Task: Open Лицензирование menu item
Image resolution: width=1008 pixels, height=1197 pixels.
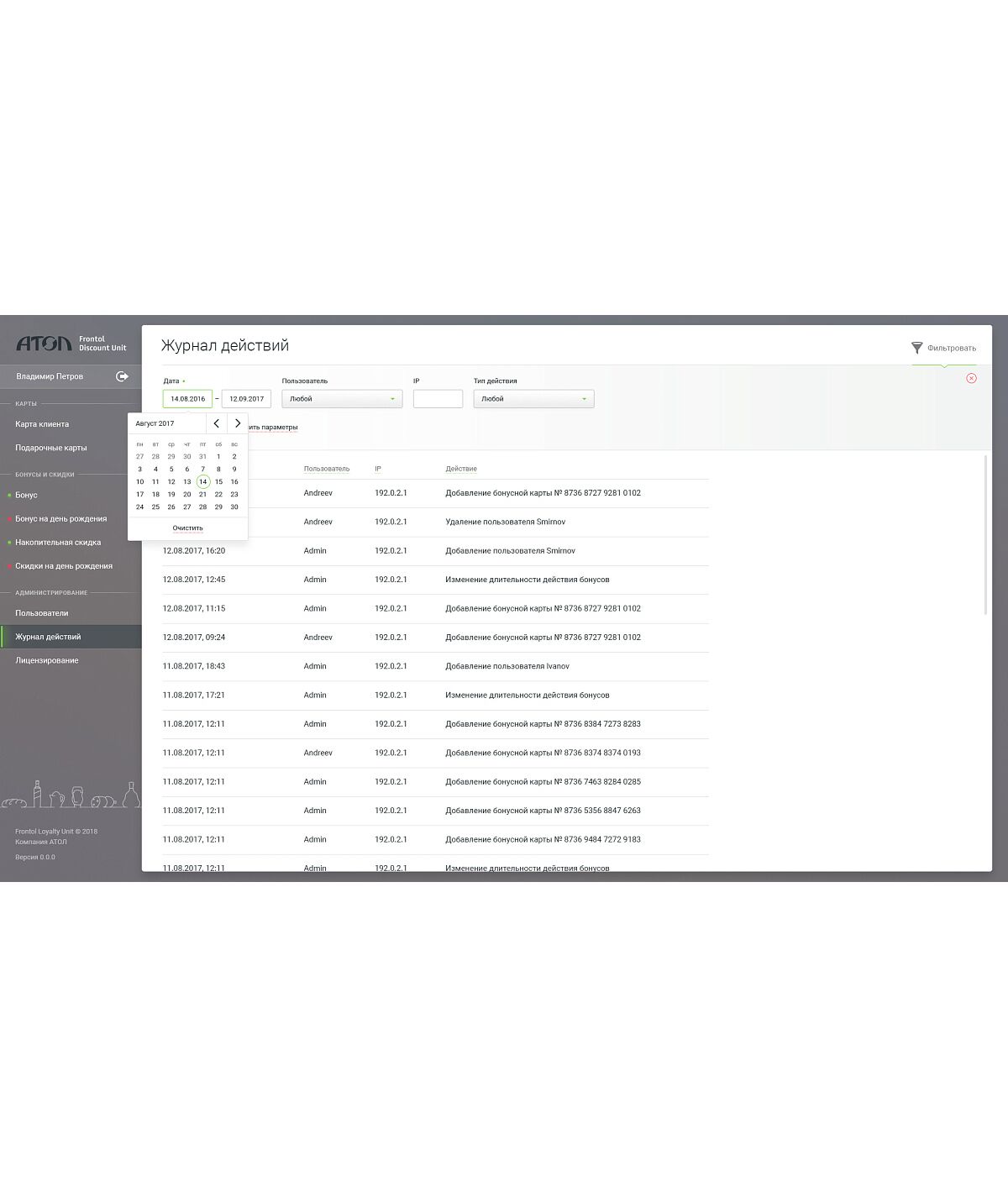Action: coord(47,660)
